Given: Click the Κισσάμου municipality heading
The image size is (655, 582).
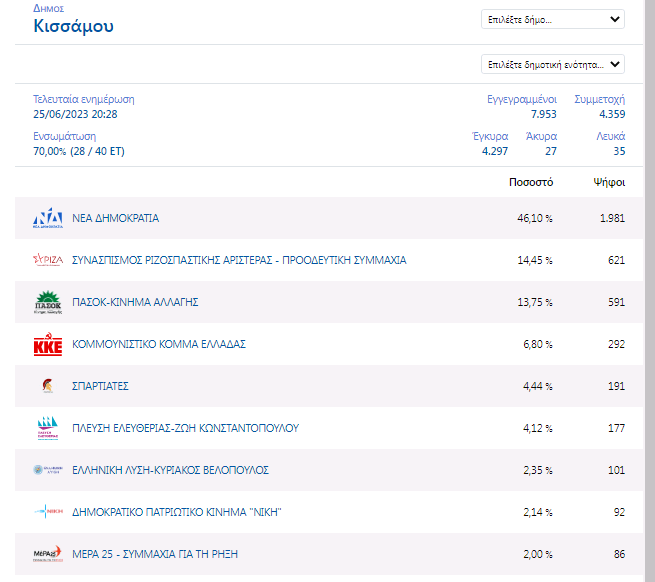Looking at the screenshot, I should coord(73,26).
